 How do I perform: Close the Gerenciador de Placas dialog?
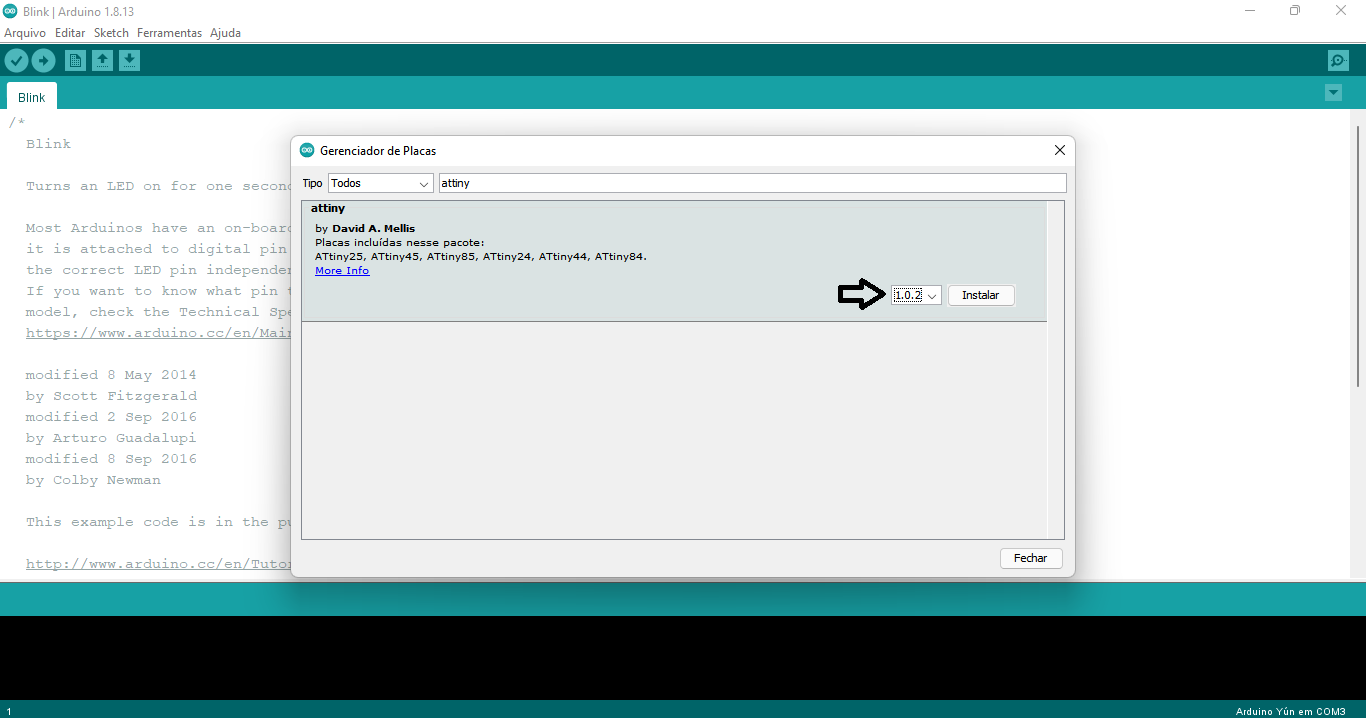1060,151
